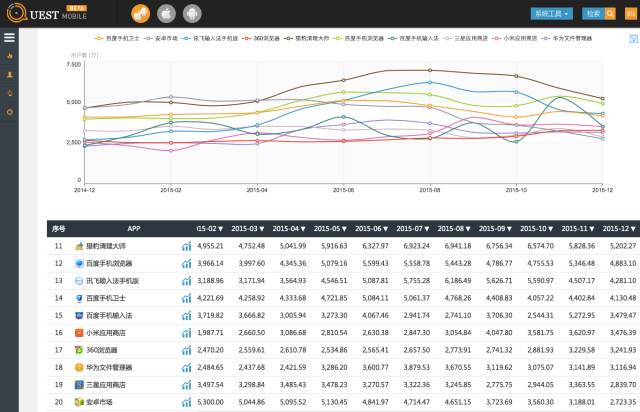Toggle 三星应用商店 series in chart legend
This screenshot has height=412, width=640.
coord(466,38)
